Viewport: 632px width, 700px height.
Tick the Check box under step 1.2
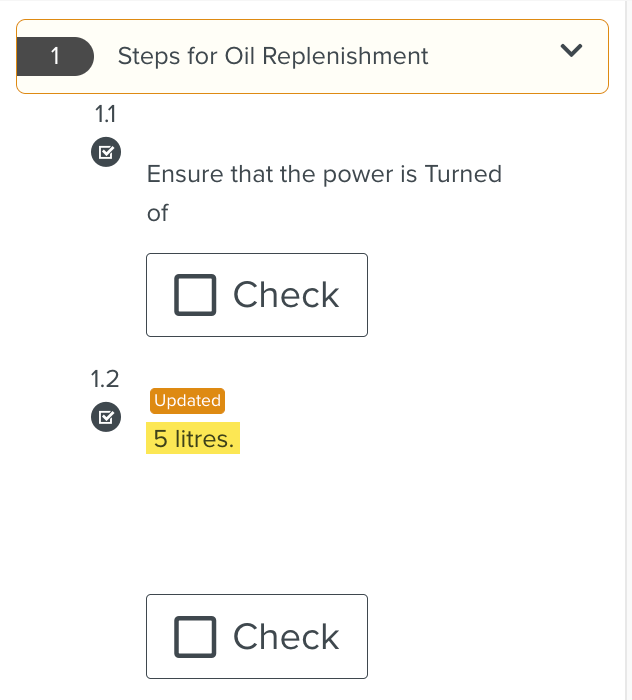[x=196, y=636]
